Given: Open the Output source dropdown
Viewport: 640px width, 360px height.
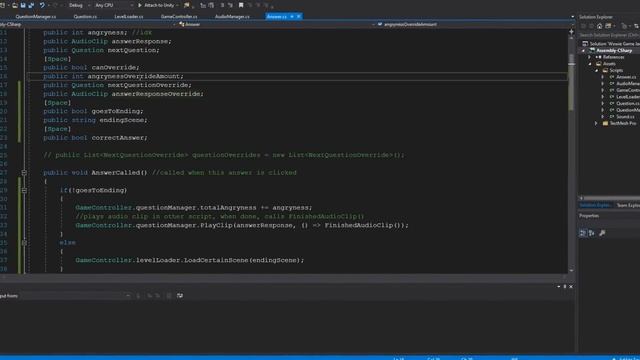Looking at the screenshot, I should pyautogui.click(x=76, y=296).
